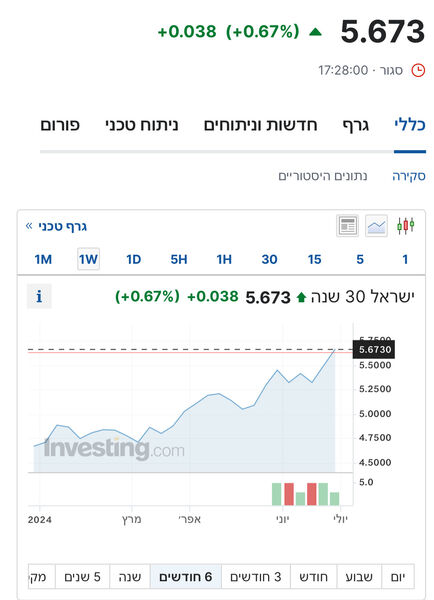
Task: Go to the פורום tab
Action: coord(60,125)
